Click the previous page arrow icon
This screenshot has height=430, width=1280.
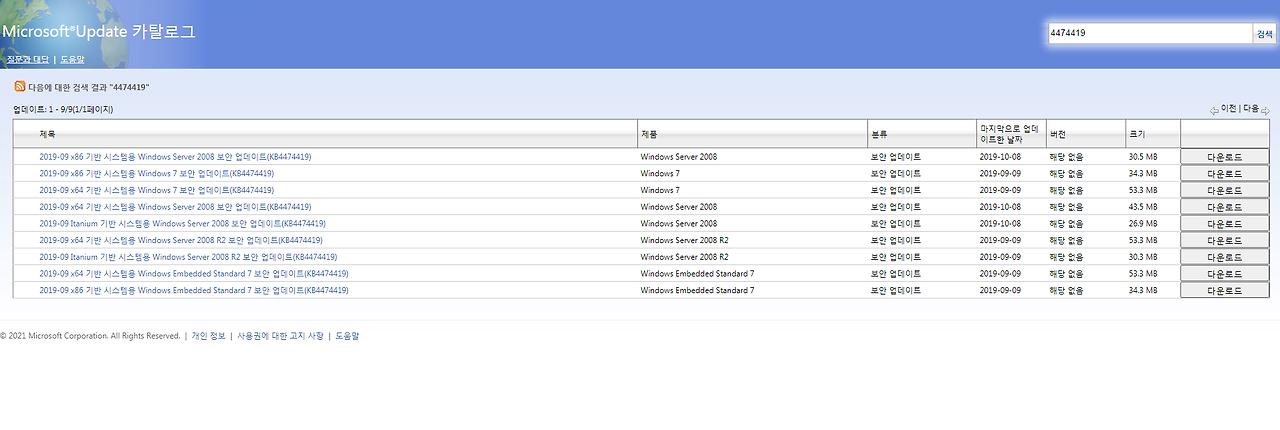point(1214,110)
